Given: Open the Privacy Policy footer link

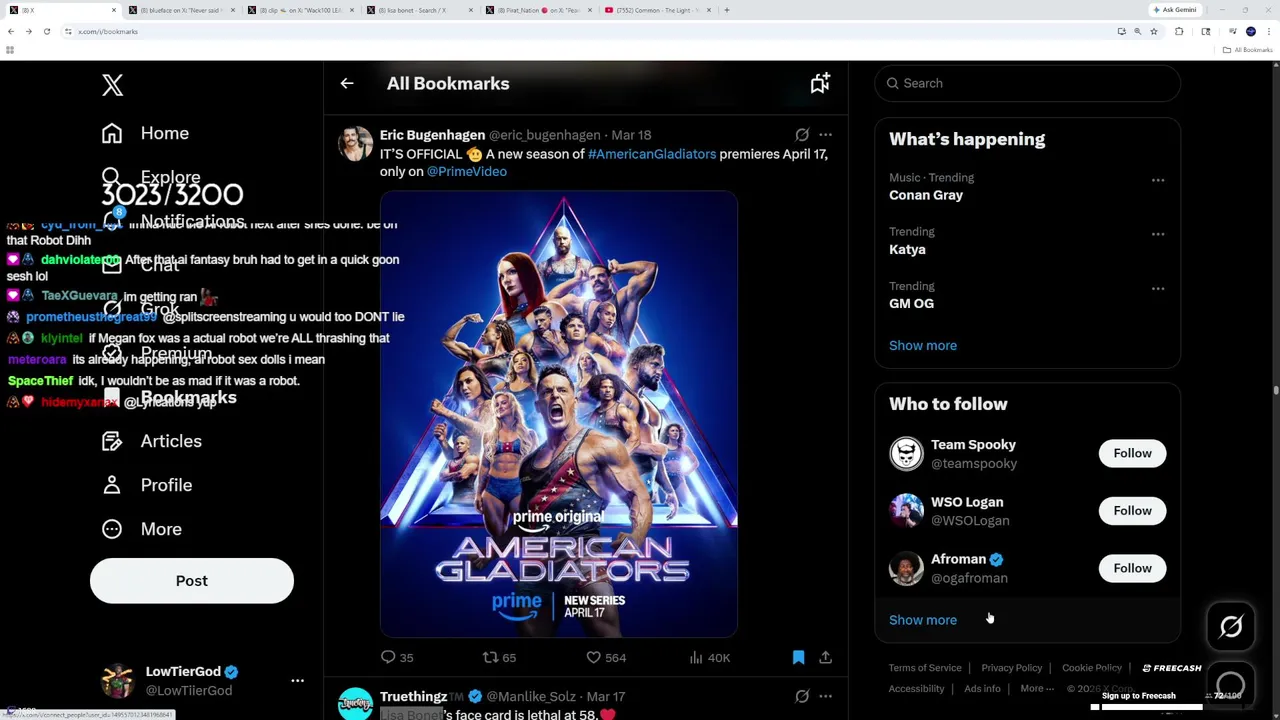Looking at the screenshot, I should [1011, 668].
